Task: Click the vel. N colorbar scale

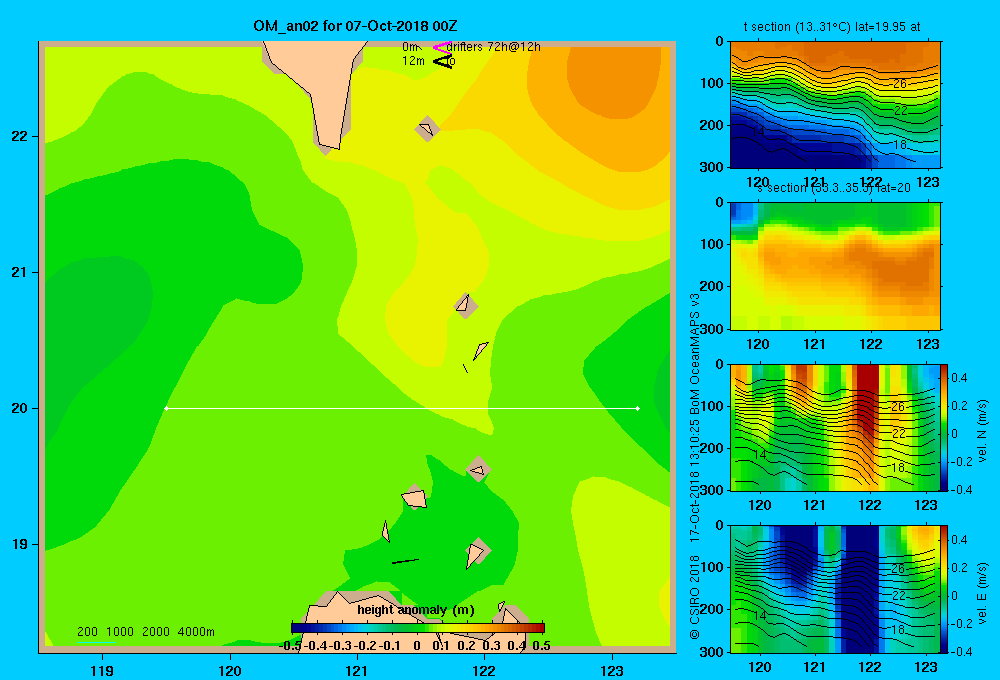Action: [944, 427]
